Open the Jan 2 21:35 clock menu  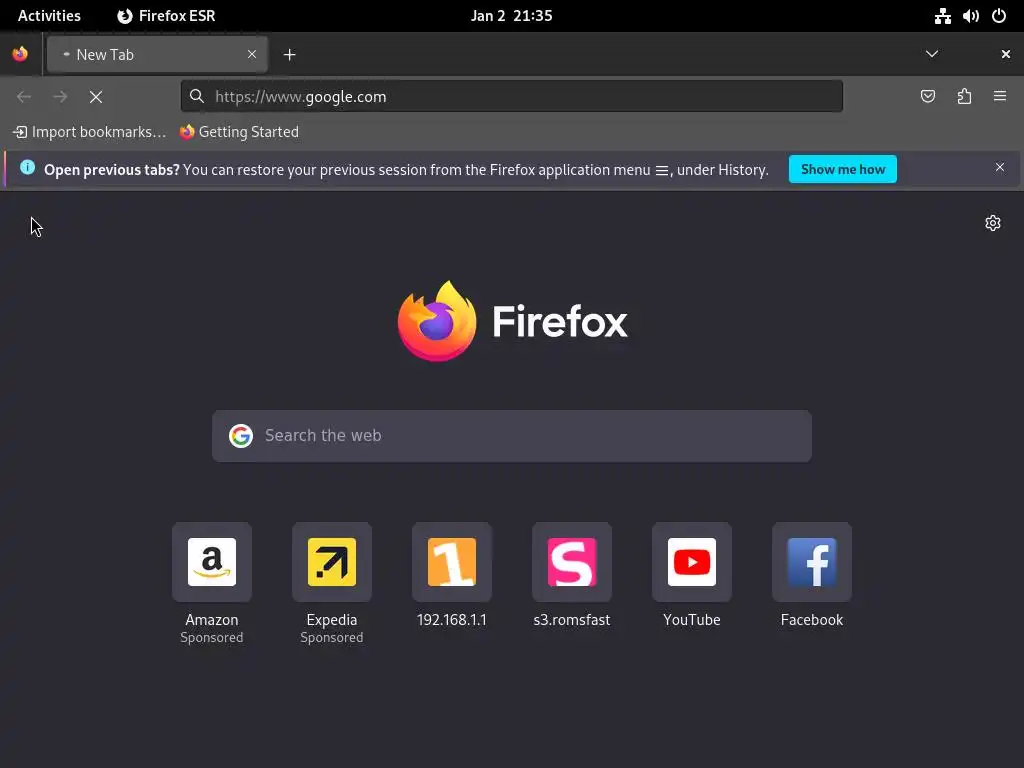coord(511,16)
